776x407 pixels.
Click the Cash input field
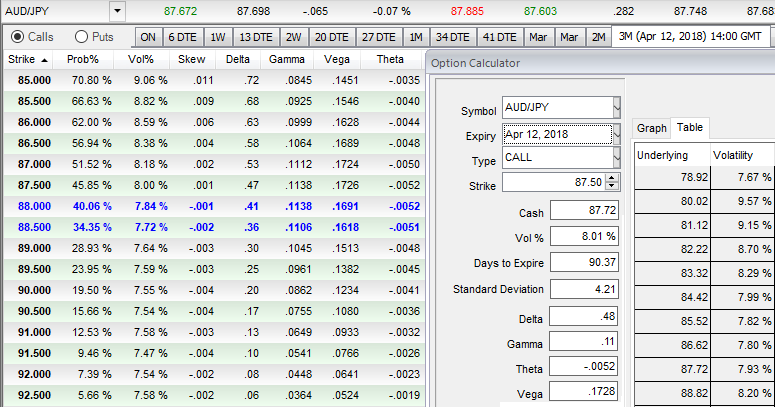coord(584,212)
